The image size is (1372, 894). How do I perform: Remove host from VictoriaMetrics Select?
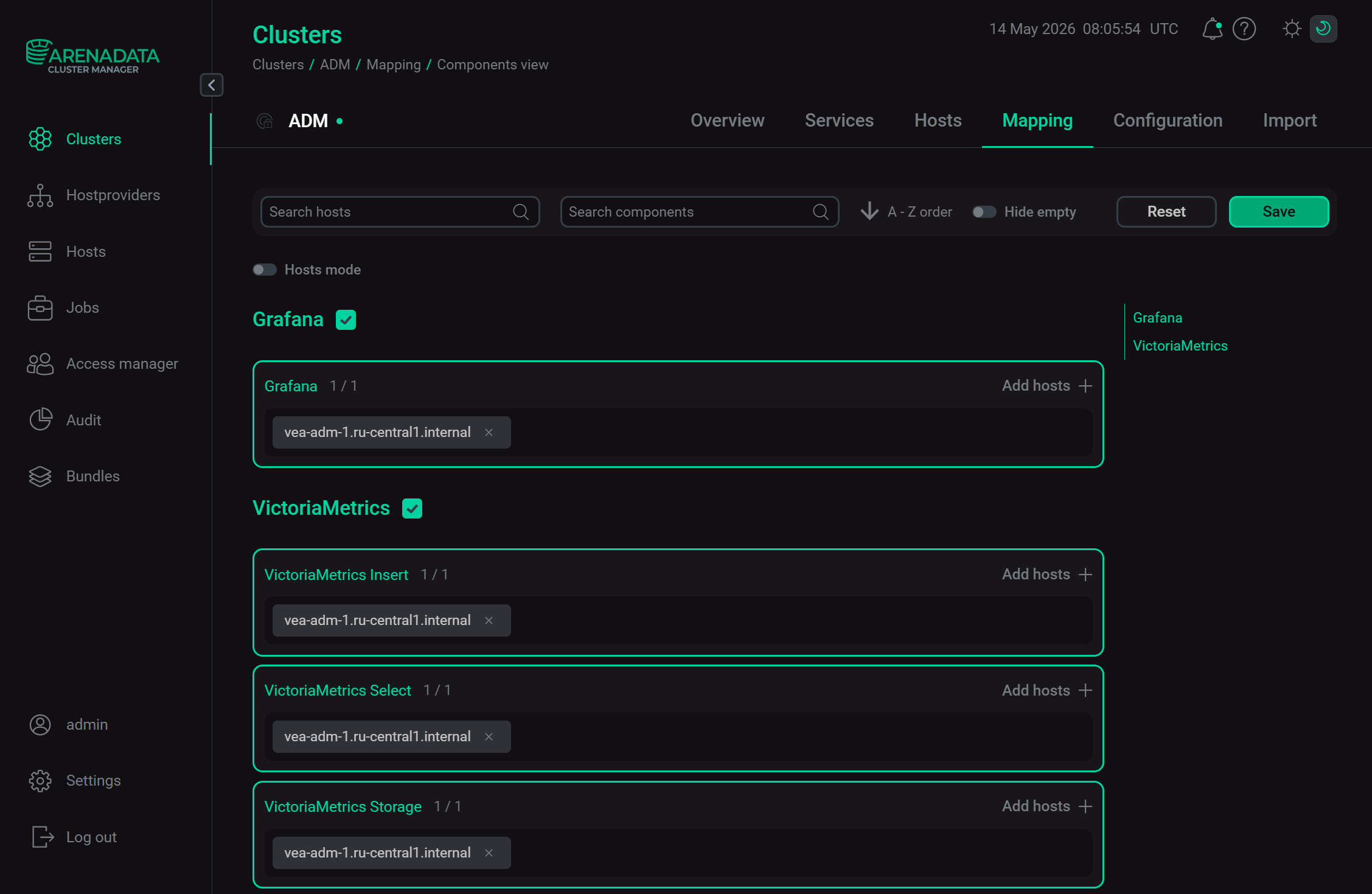[x=489, y=737]
